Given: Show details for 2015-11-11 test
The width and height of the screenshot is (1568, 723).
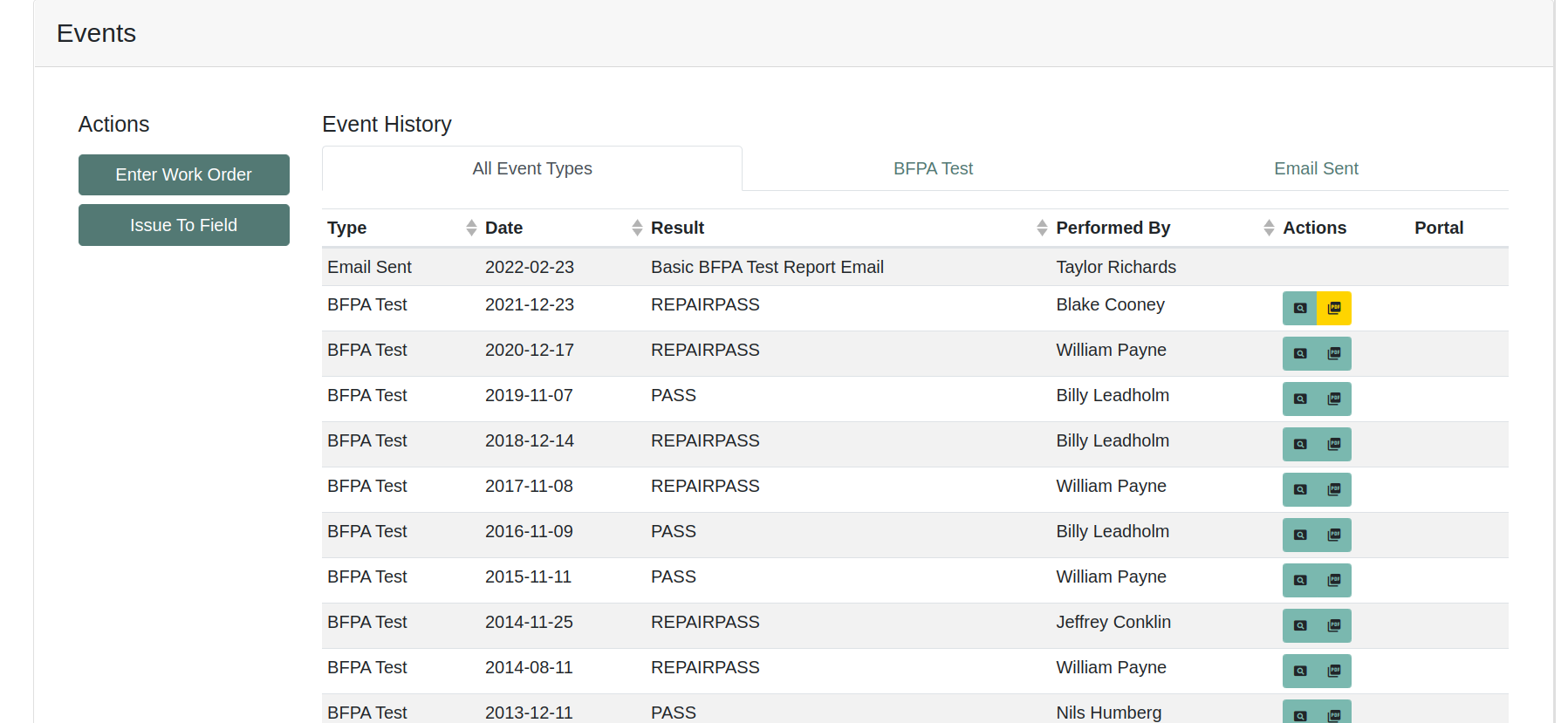Looking at the screenshot, I should [x=1299, y=580].
